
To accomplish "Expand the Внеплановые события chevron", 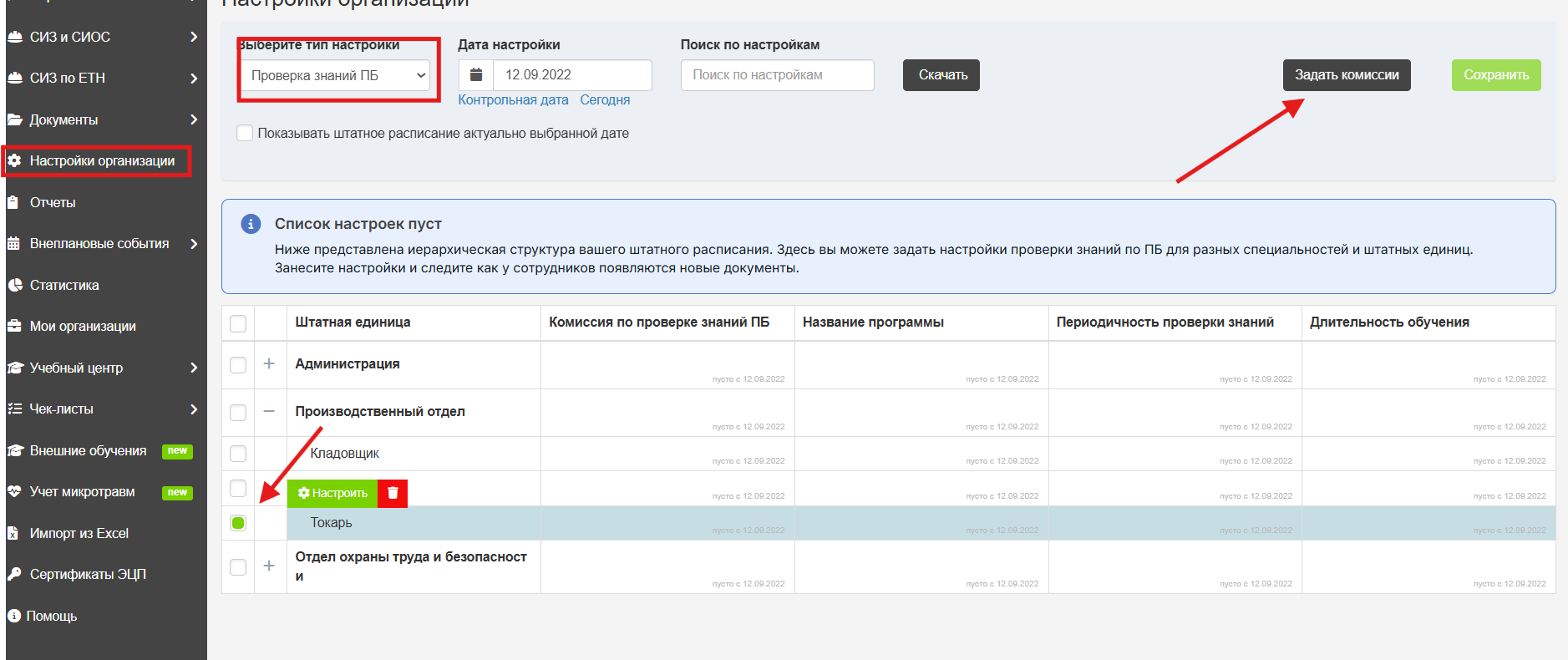I will pos(194,243).
